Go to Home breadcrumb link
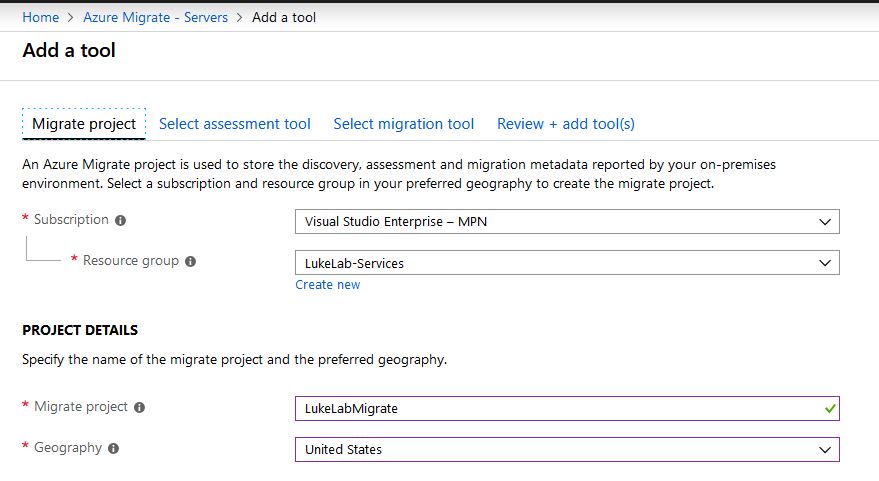This screenshot has width=879, height=481. click(x=40, y=17)
